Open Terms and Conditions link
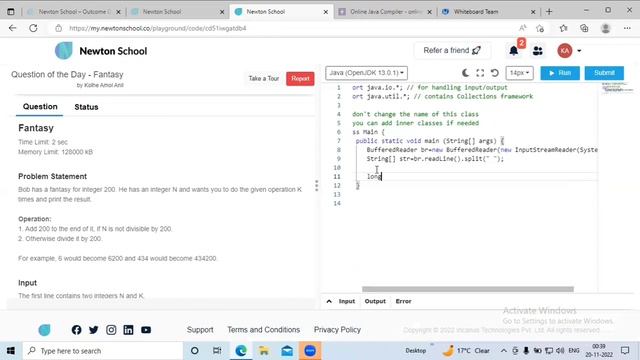The image size is (640, 360). pos(264,330)
